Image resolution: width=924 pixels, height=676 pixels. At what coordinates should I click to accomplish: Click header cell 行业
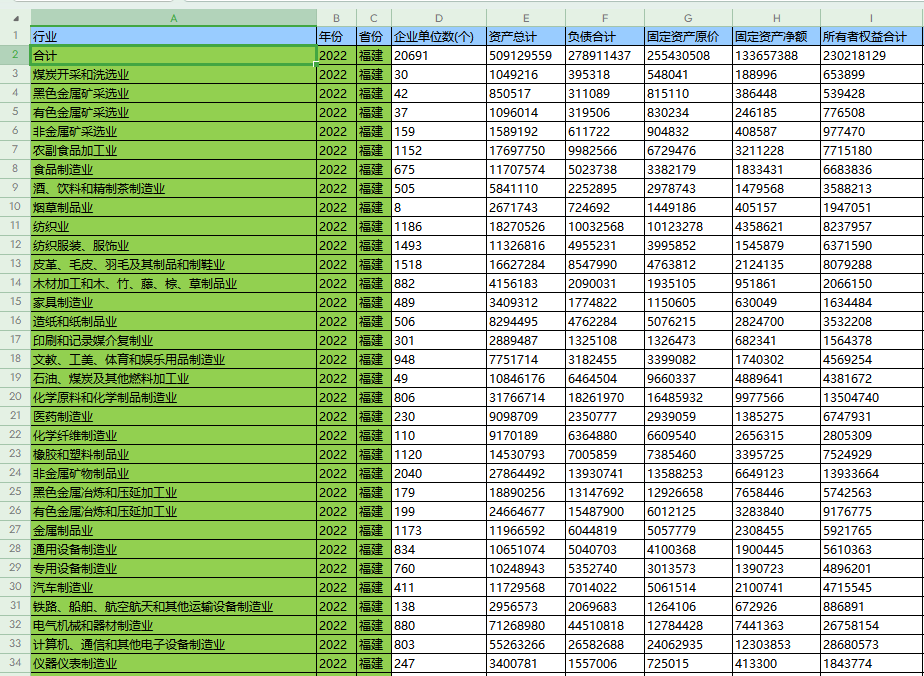click(173, 37)
